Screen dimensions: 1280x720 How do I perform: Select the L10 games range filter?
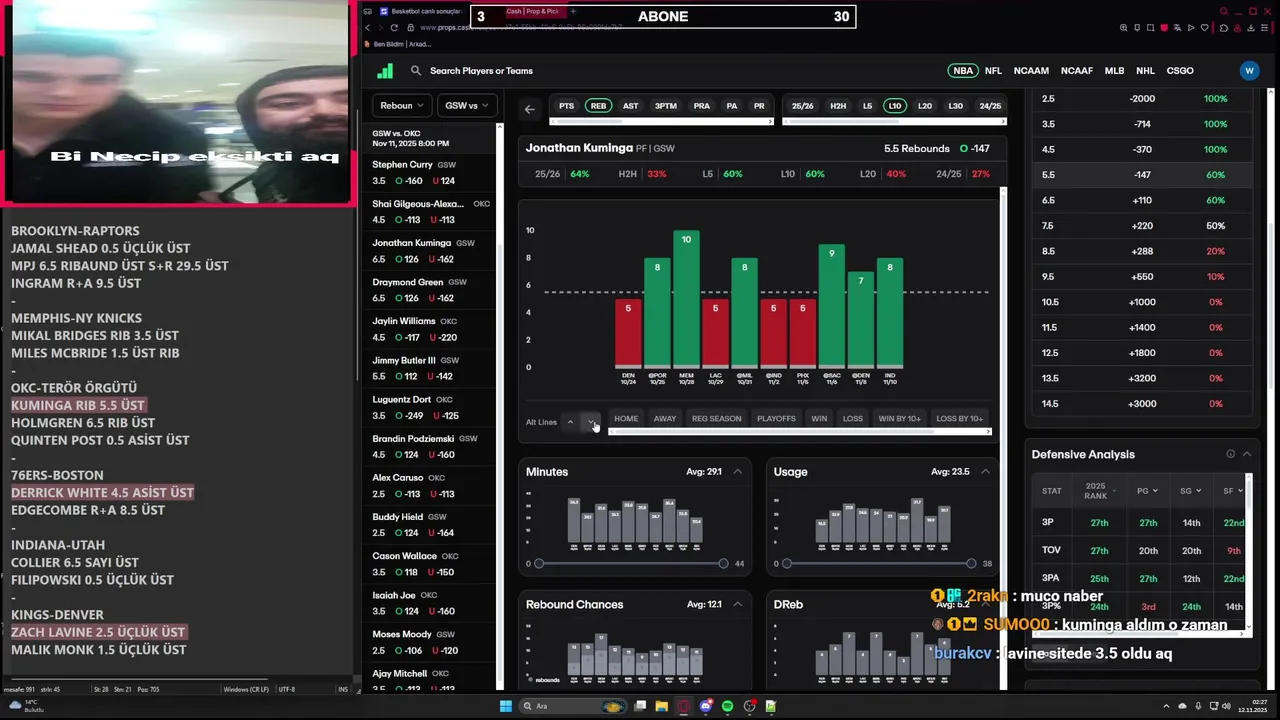tap(895, 106)
